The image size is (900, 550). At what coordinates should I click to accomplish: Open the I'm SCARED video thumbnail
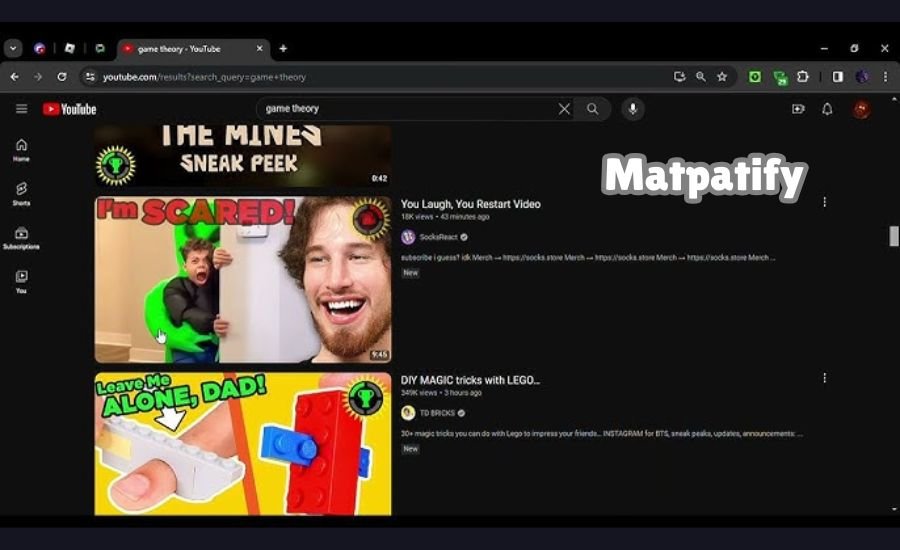click(x=243, y=280)
